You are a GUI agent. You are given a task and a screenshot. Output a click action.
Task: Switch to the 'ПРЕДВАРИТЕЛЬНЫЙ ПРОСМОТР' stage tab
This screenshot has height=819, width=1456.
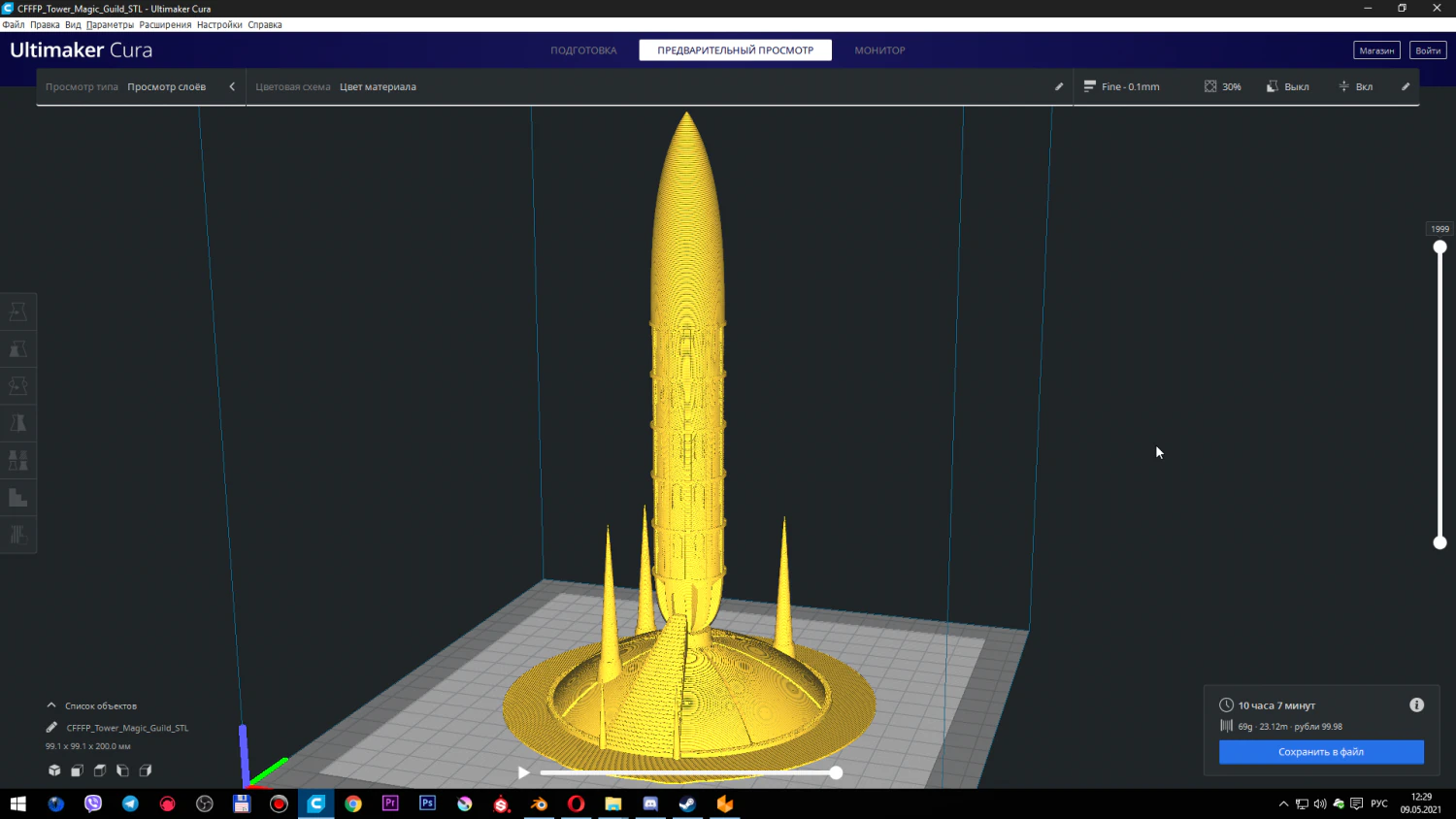point(735,50)
